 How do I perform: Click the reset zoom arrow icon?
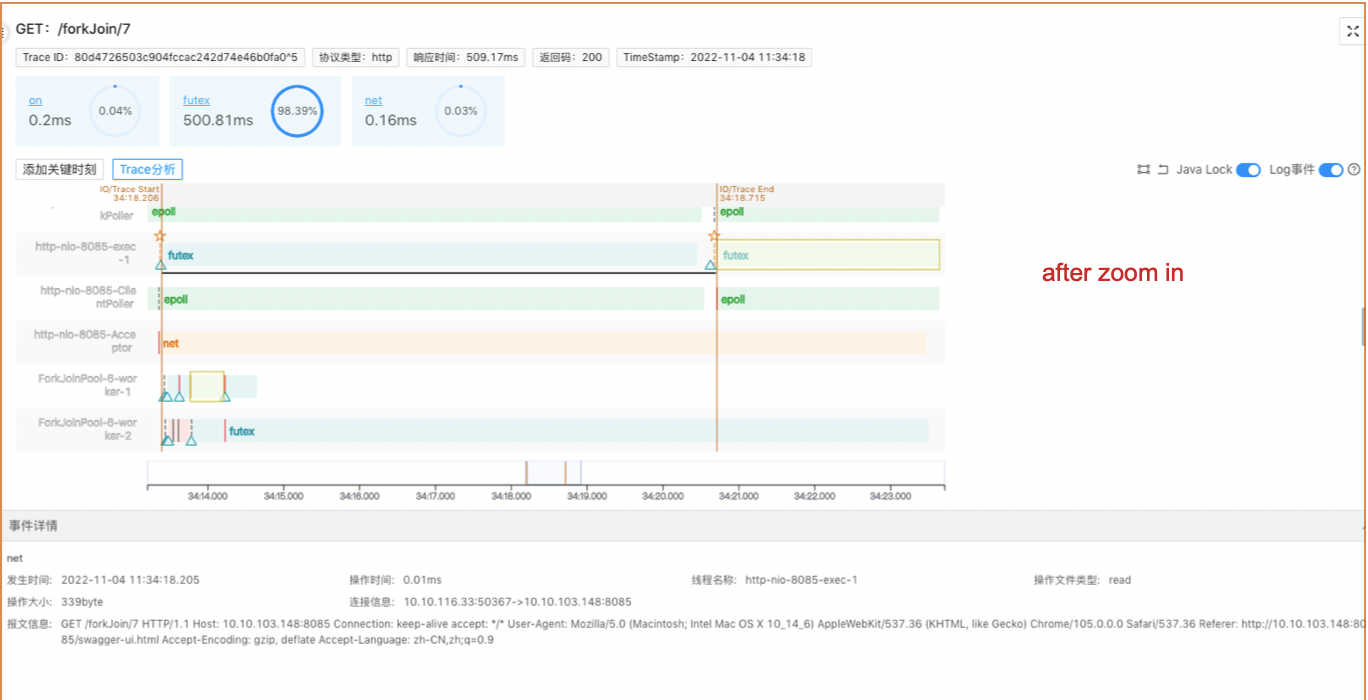pyautogui.click(x=1163, y=170)
